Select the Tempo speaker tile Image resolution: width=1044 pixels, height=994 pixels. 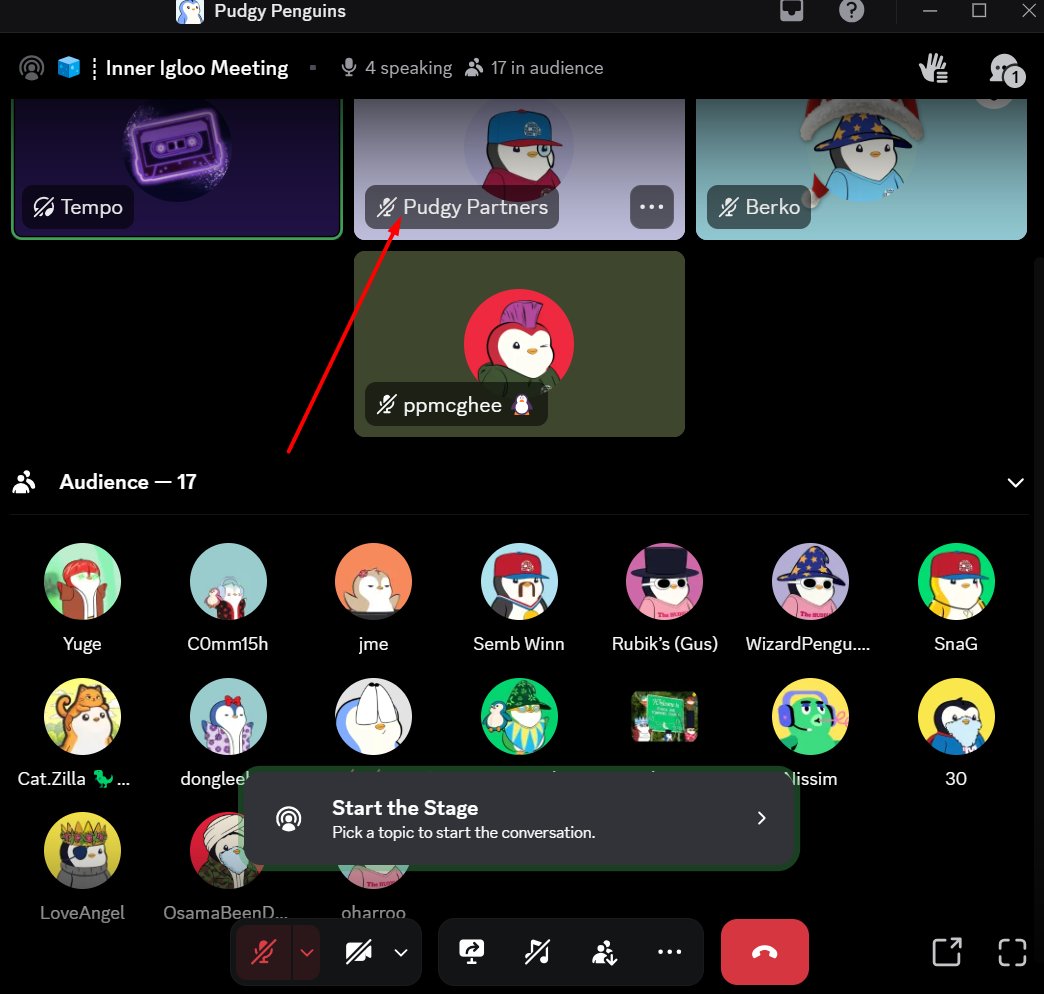tap(177, 168)
